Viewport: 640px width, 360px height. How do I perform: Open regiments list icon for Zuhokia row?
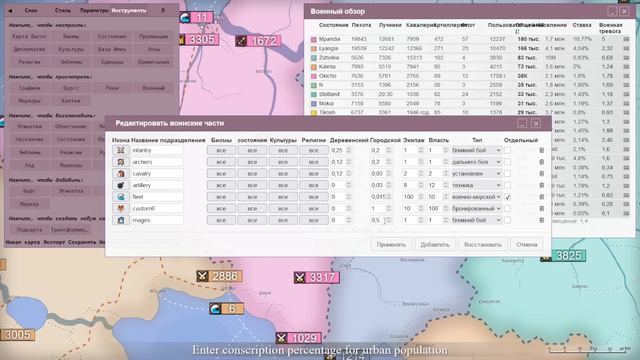click(626, 58)
